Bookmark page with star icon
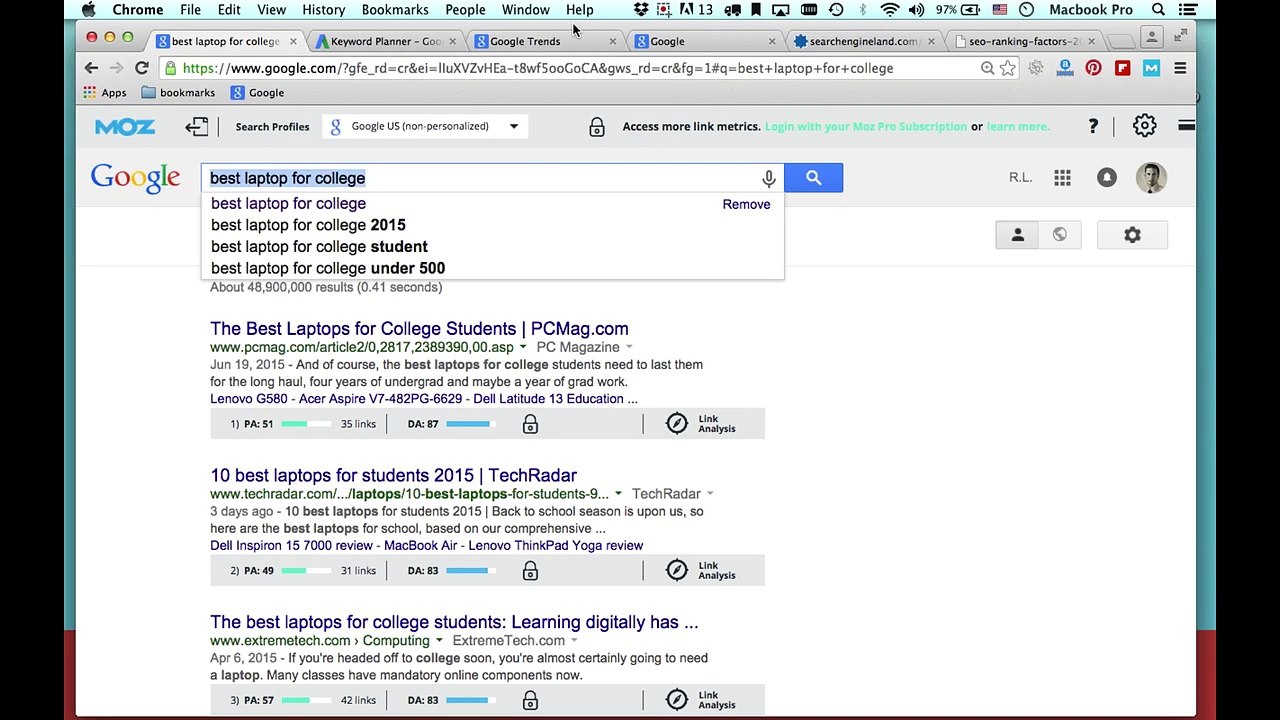 (1008, 68)
